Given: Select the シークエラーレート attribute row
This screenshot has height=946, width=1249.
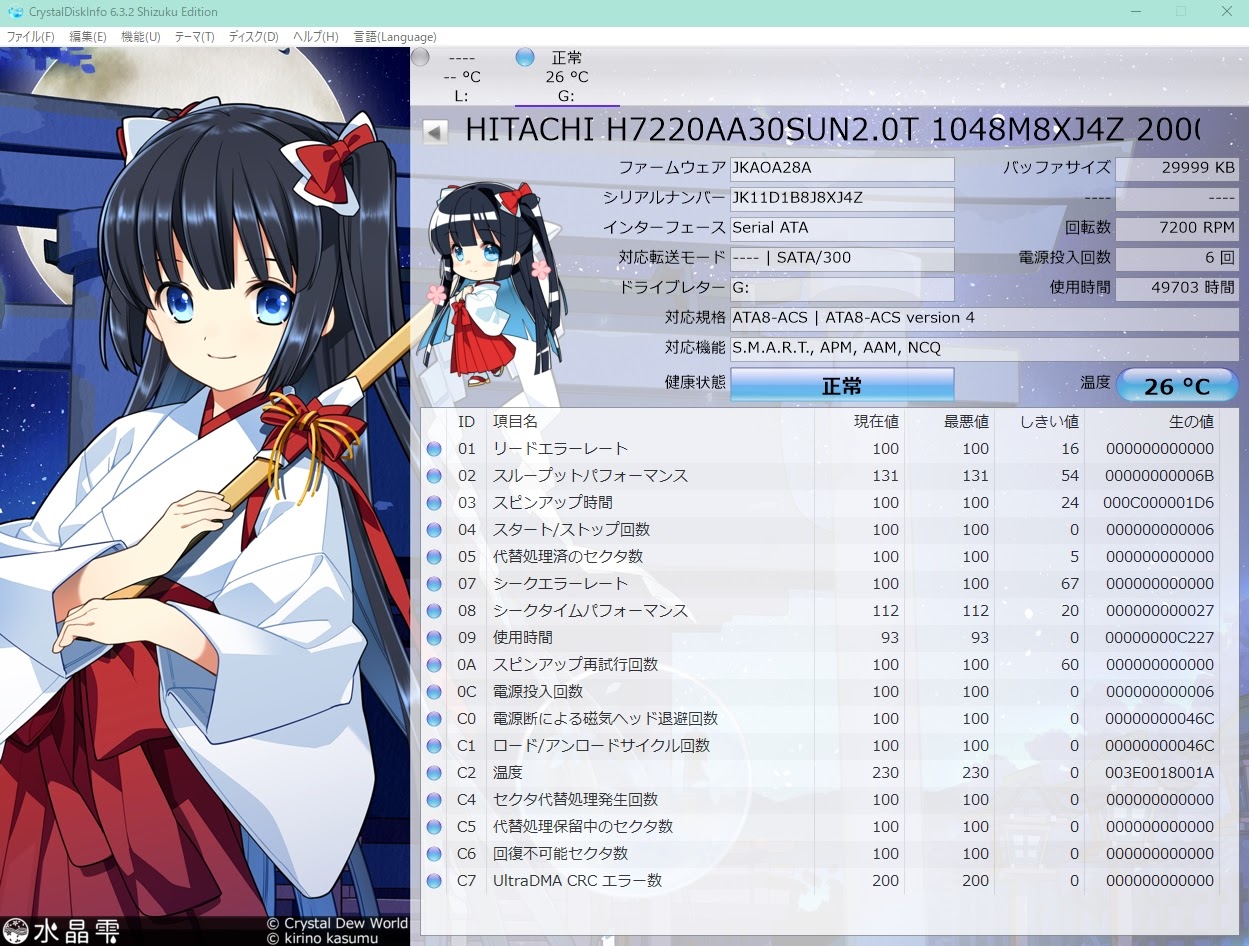Looking at the screenshot, I should point(821,584).
